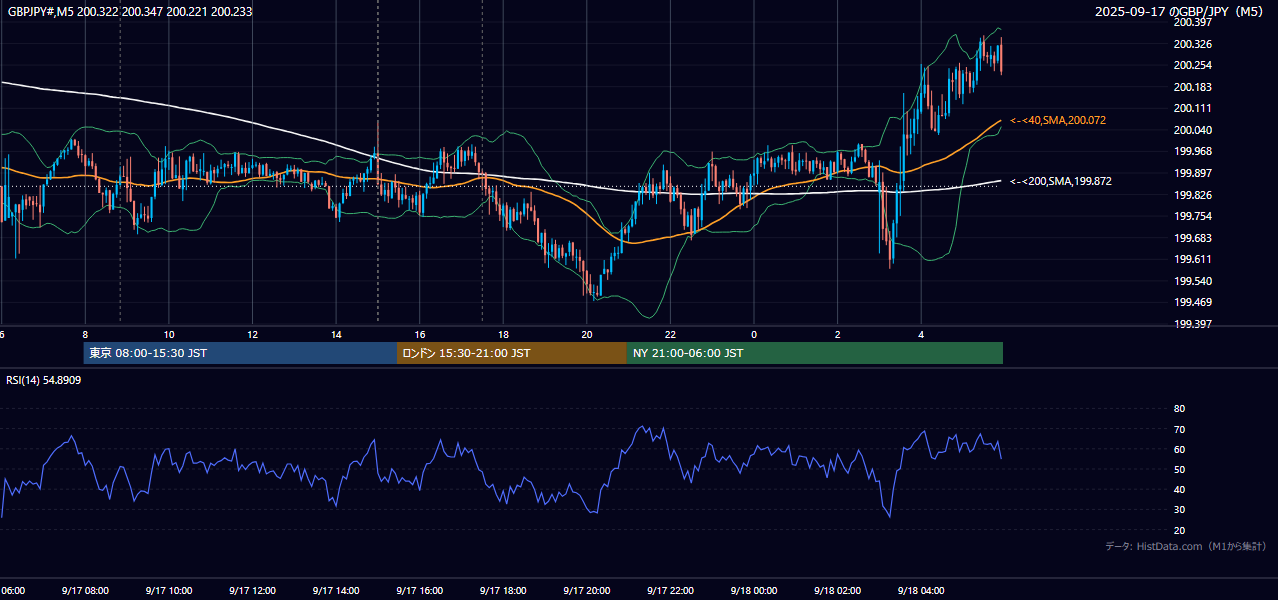Click hour label 8 under price chart
Viewport: 1278px width, 600px height.
86,334
